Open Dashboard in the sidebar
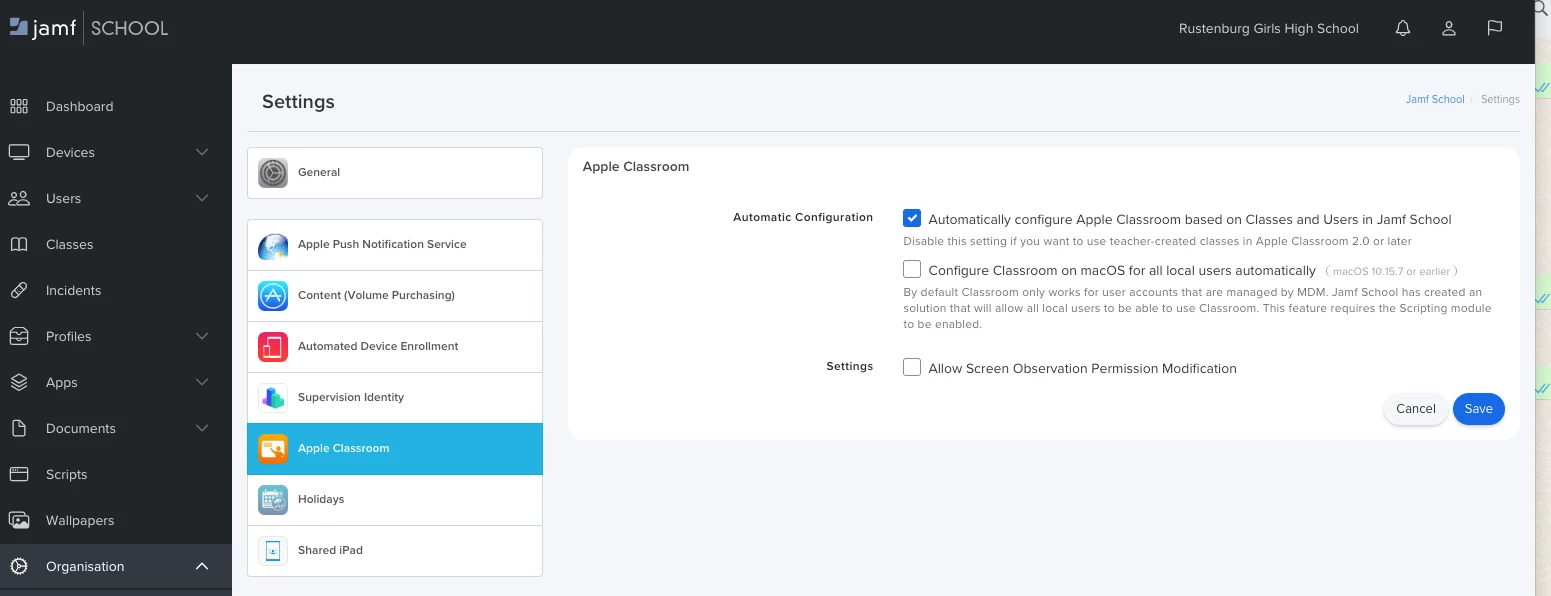Viewport: 1551px width, 596px height. (116, 106)
